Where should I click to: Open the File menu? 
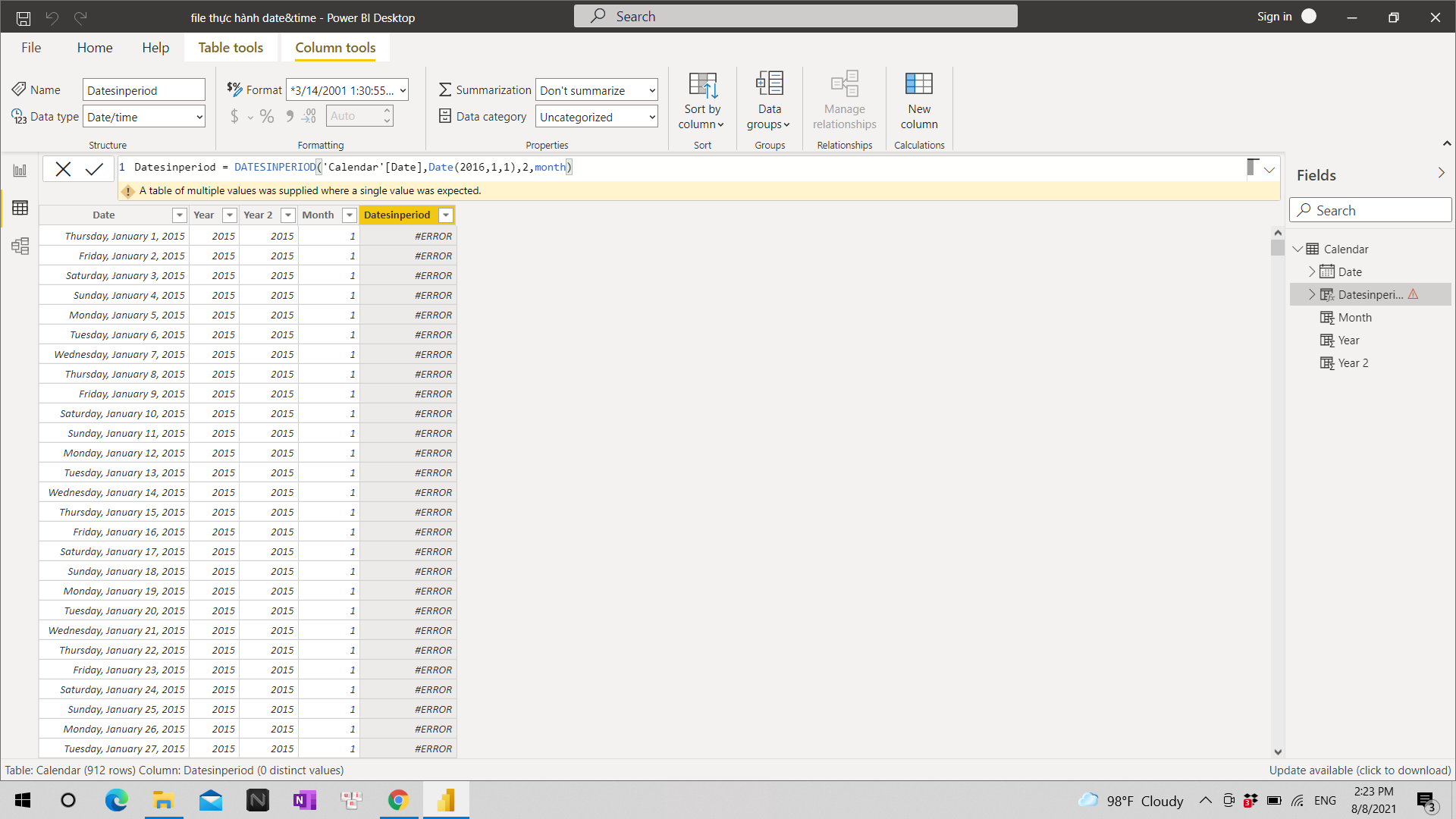click(31, 47)
